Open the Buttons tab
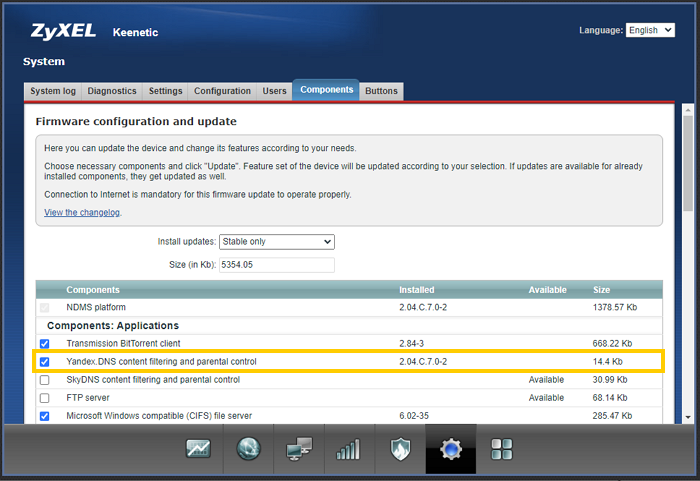The width and height of the screenshot is (700, 481). click(x=381, y=91)
